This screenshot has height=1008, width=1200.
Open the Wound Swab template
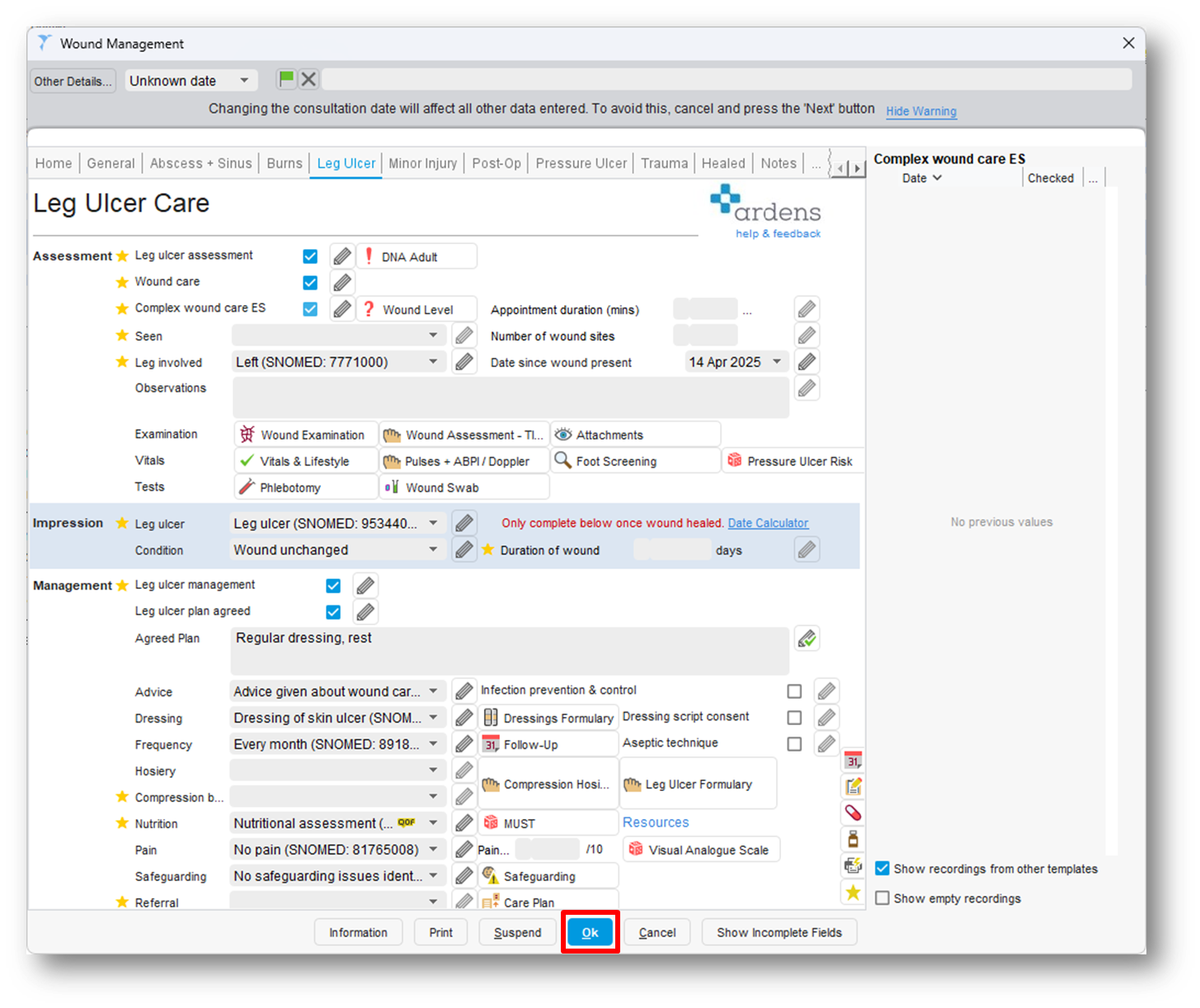464,488
